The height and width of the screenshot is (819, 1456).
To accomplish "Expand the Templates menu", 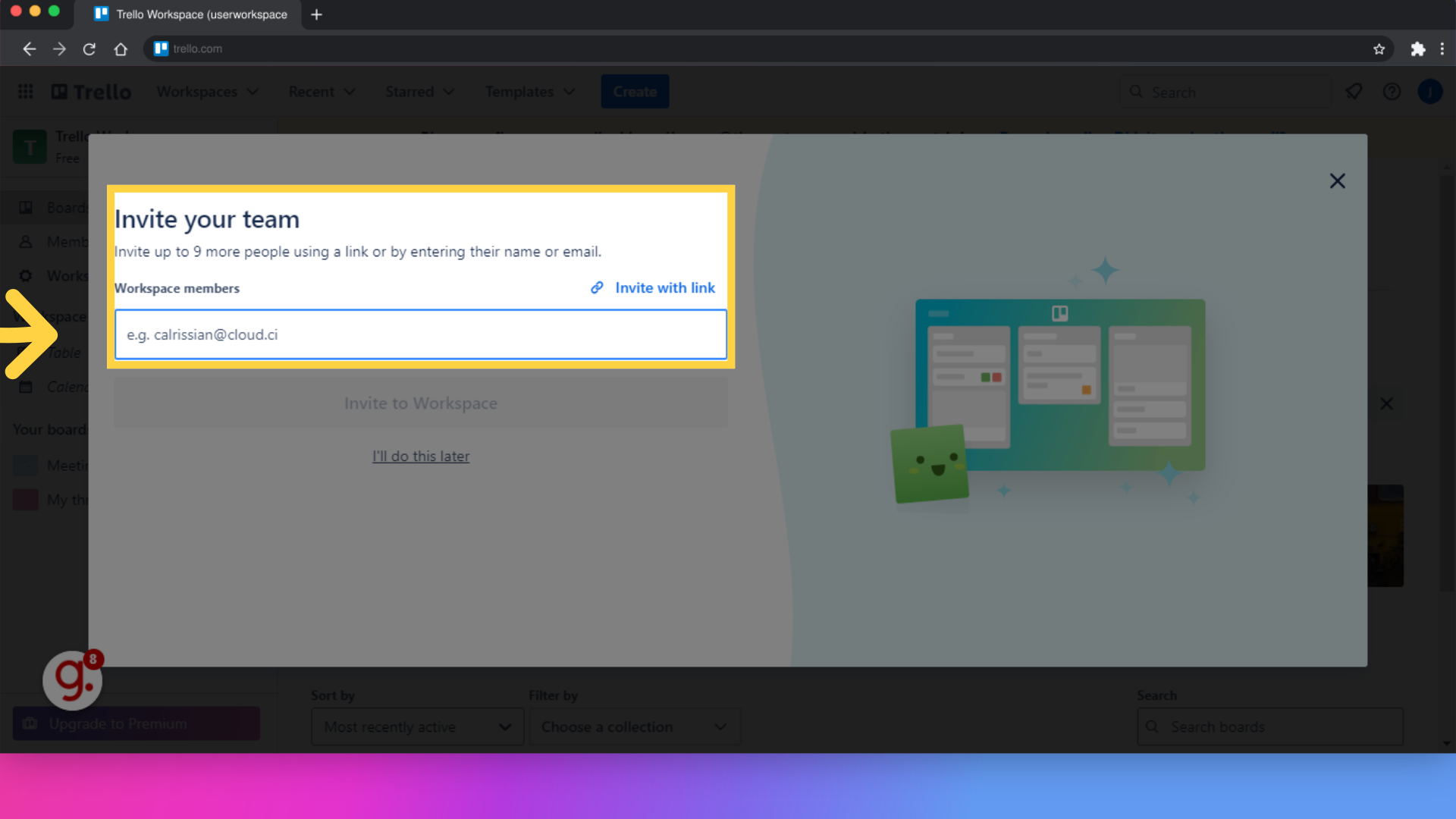I will tap(529, 92).
